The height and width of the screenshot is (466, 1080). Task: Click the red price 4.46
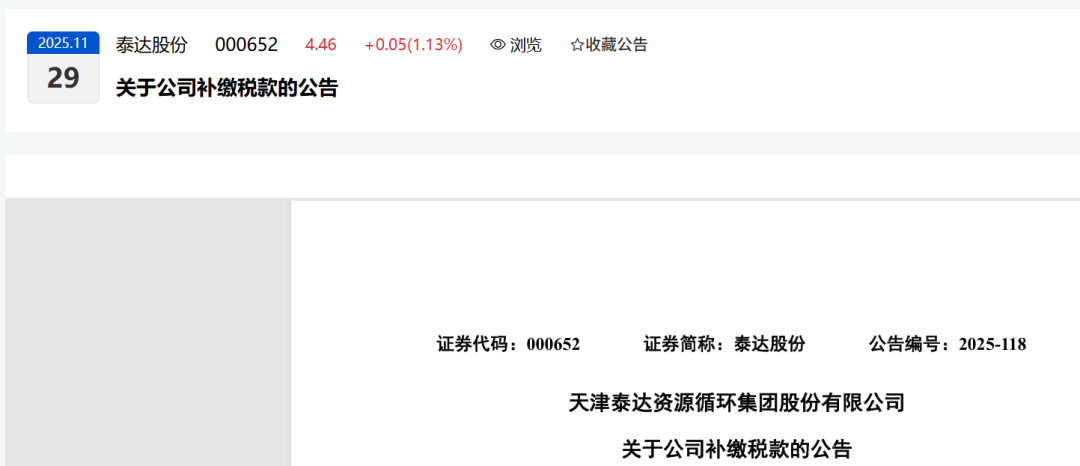pyautogui.click(x=321, y=45)
